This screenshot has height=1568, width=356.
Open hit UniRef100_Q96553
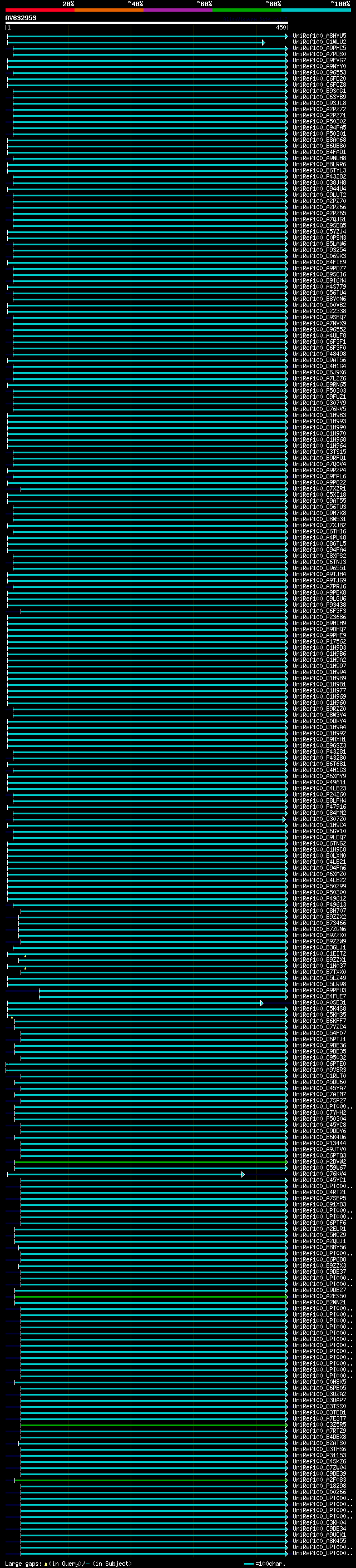coord(319,72)
